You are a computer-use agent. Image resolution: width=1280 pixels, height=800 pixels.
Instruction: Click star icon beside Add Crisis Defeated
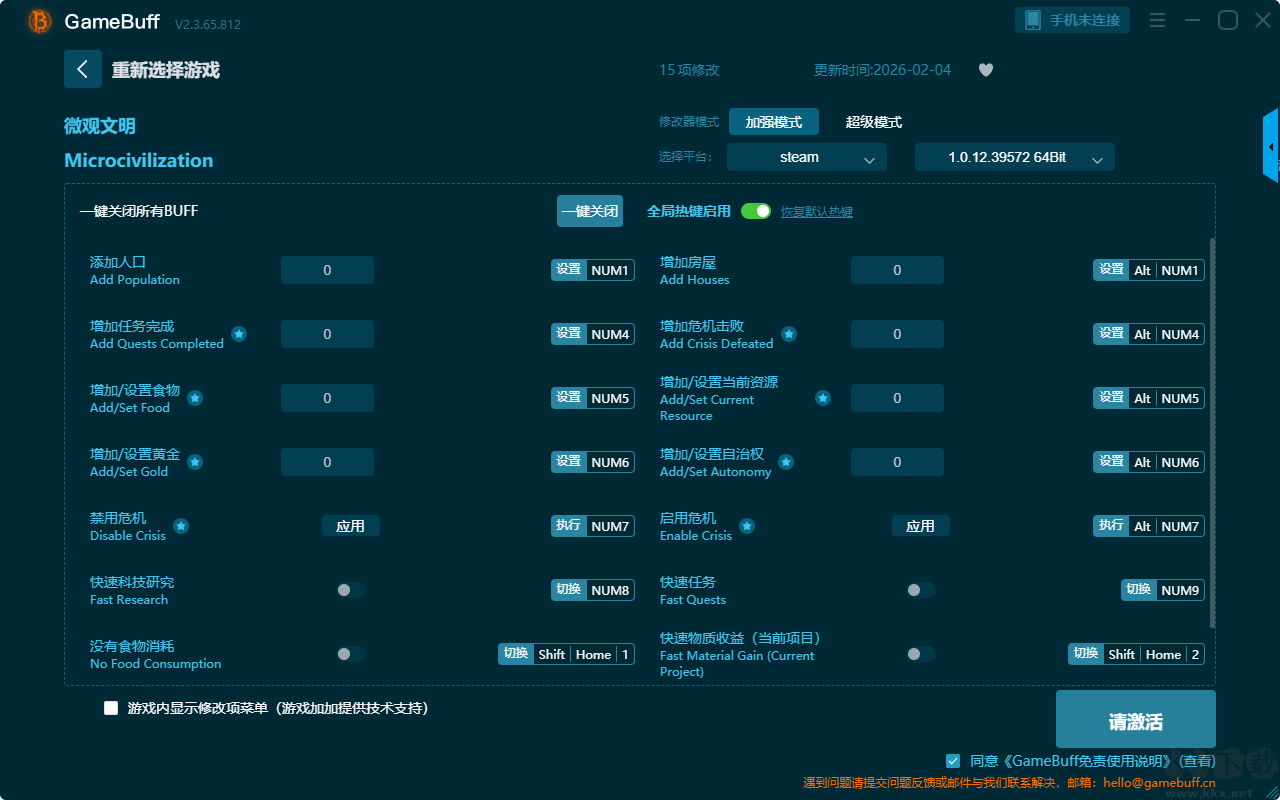point(789,334)
